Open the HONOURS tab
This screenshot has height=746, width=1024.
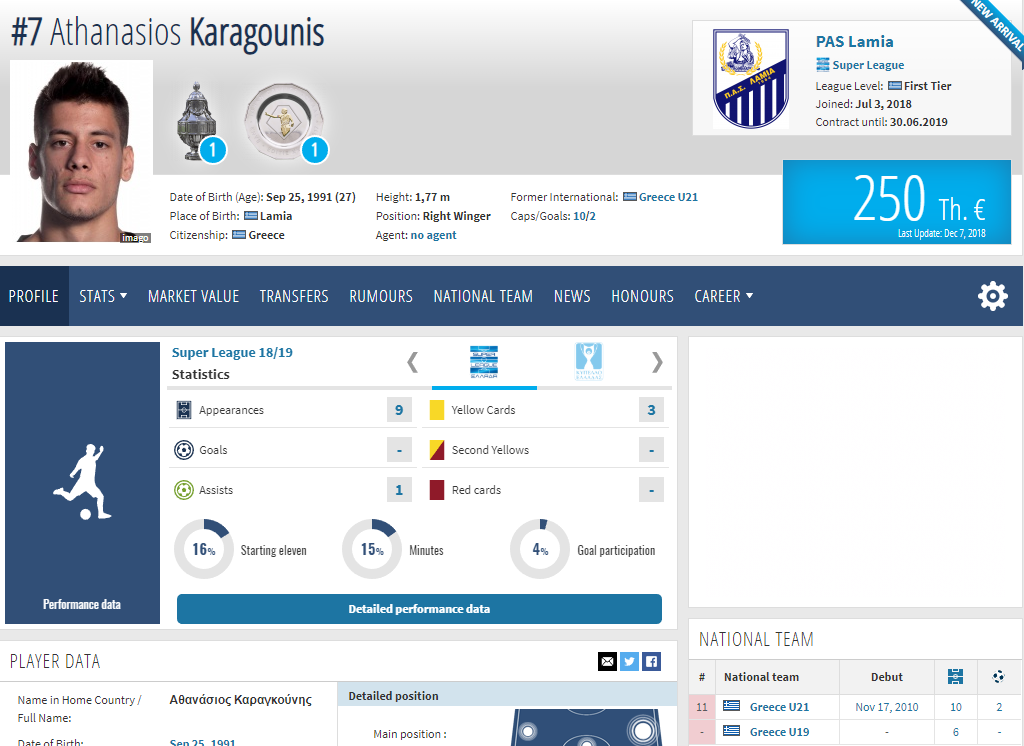point(643,296)
